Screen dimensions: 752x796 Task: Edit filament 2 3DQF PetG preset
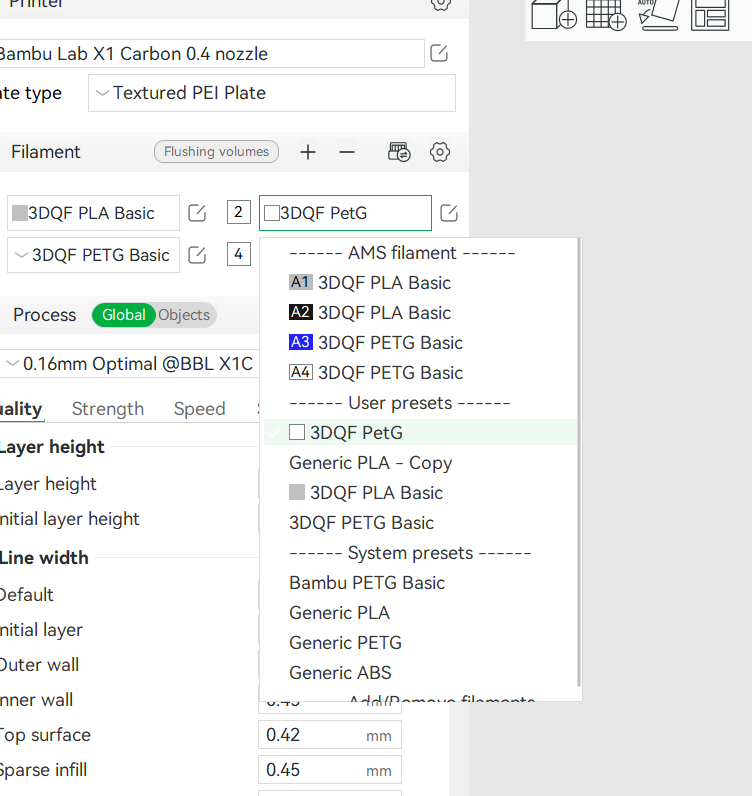coord(449,213)
